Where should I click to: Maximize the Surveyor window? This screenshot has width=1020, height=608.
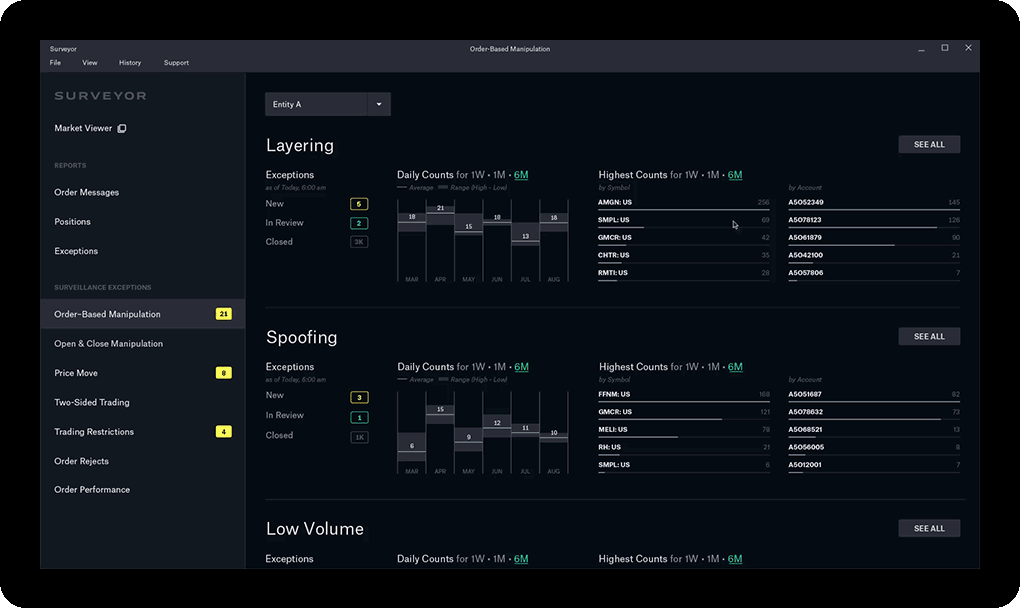(x=945, y=48)
